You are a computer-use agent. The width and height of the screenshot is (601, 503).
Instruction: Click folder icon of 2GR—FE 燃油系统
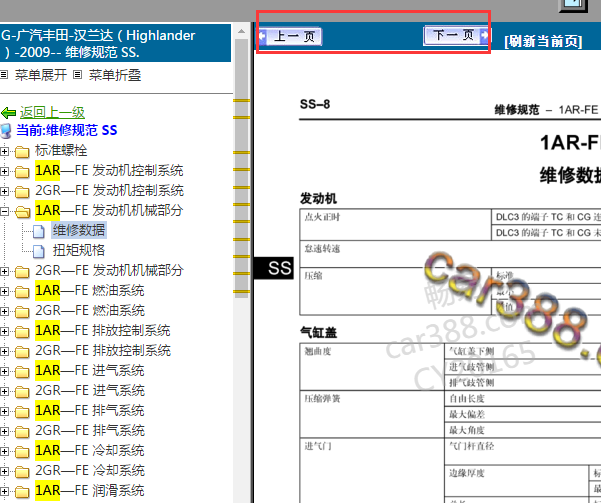pos(22,312)
